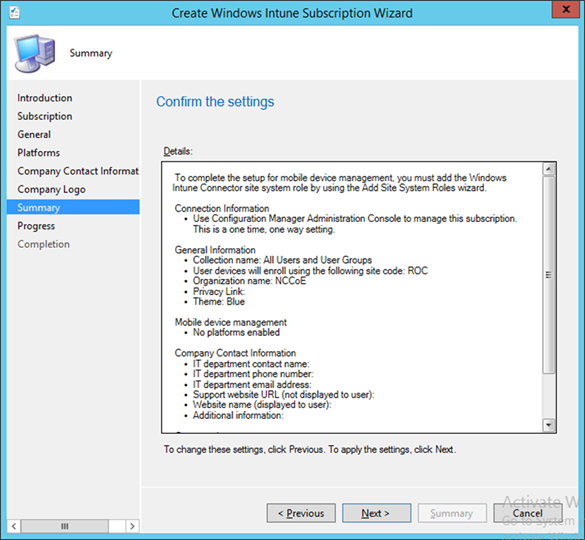Click the Previous button
Image resolution: width=585 pixels, height=540 pixels.
click(301, 513)
